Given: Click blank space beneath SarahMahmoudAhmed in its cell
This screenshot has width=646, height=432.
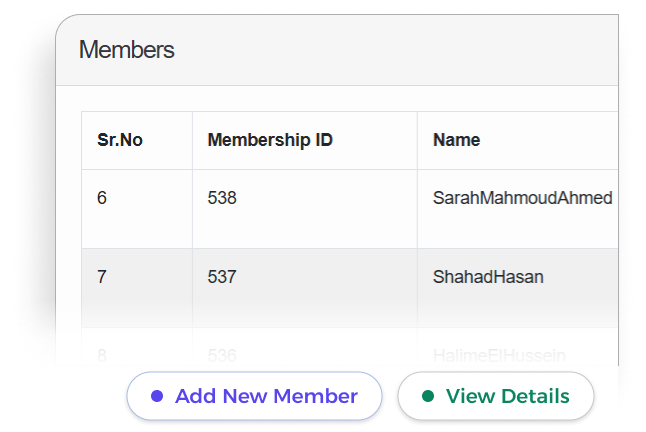Looking at the screenshot, I should [520, 230].
